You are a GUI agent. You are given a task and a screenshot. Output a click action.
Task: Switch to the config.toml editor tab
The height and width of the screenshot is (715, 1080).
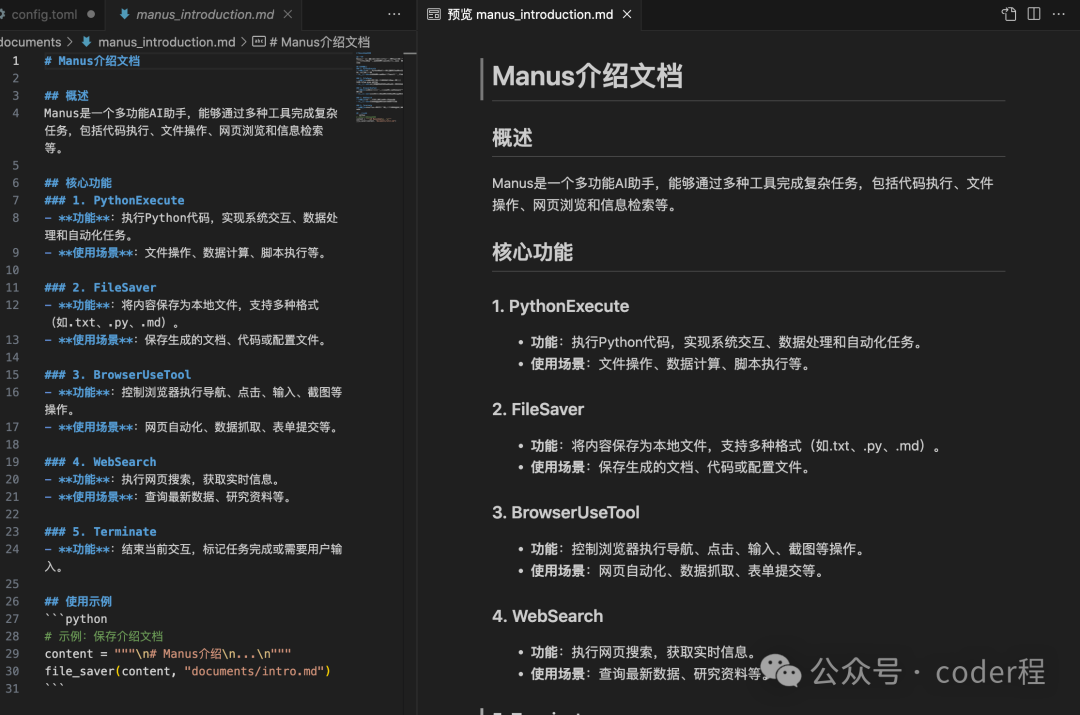[x=47, y=14]
